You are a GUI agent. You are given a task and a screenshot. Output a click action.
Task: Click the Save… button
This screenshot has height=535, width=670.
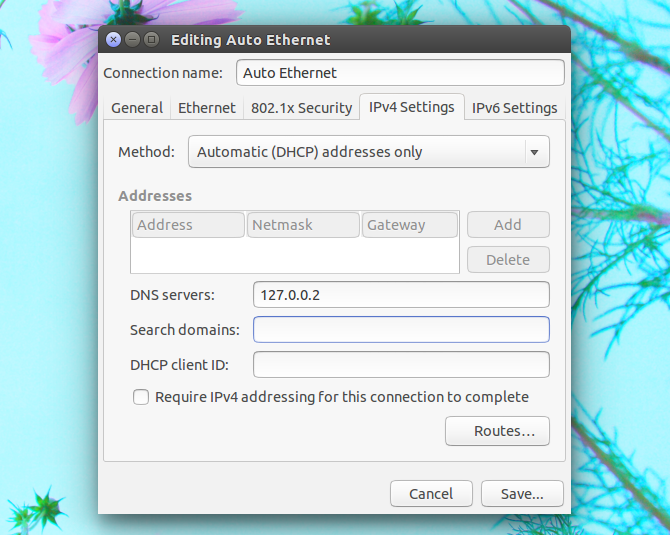click(x=522, y=494)
